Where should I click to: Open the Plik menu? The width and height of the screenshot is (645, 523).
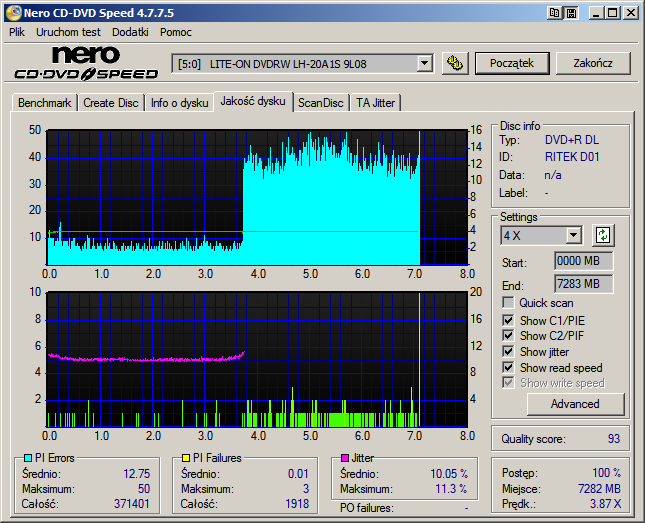17,32
